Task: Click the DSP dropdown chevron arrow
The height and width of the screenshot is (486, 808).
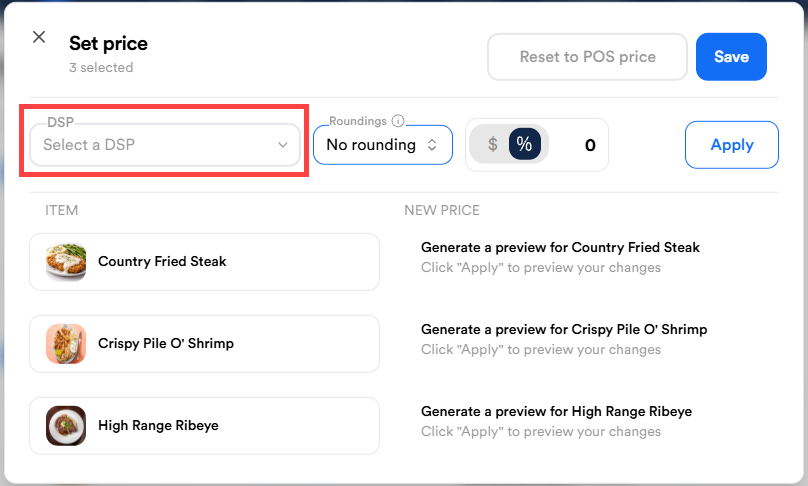Action: pyautogui.click(x=283, y=145)
